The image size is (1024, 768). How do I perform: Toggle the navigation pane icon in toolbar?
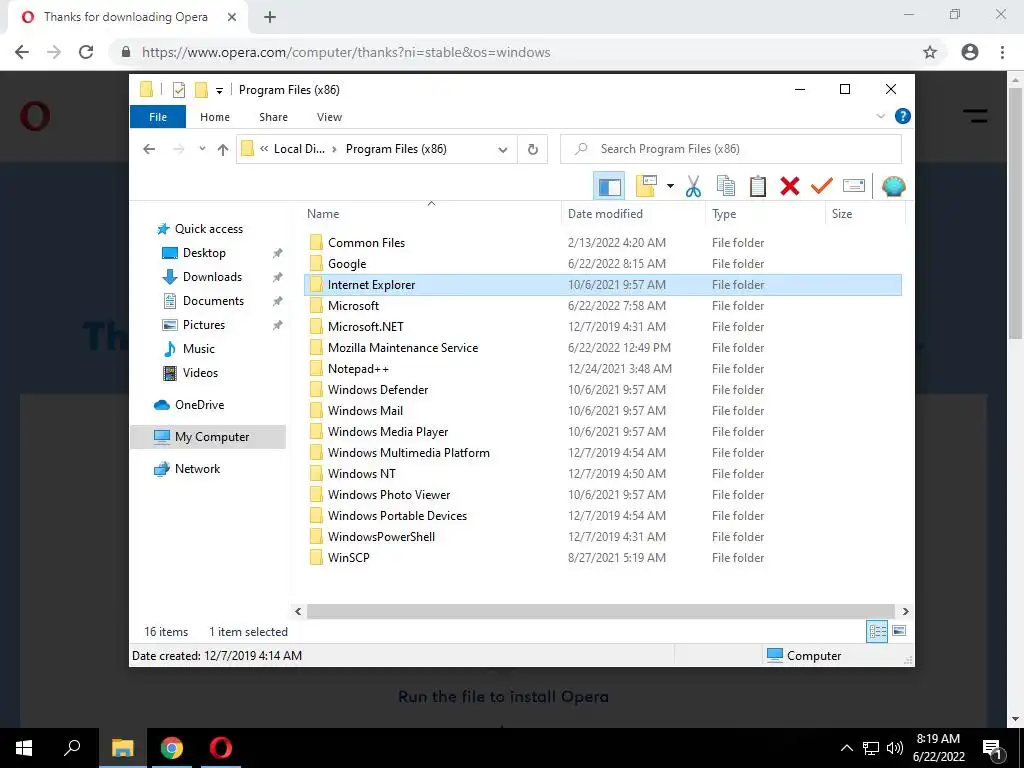(x=609, y=187)
